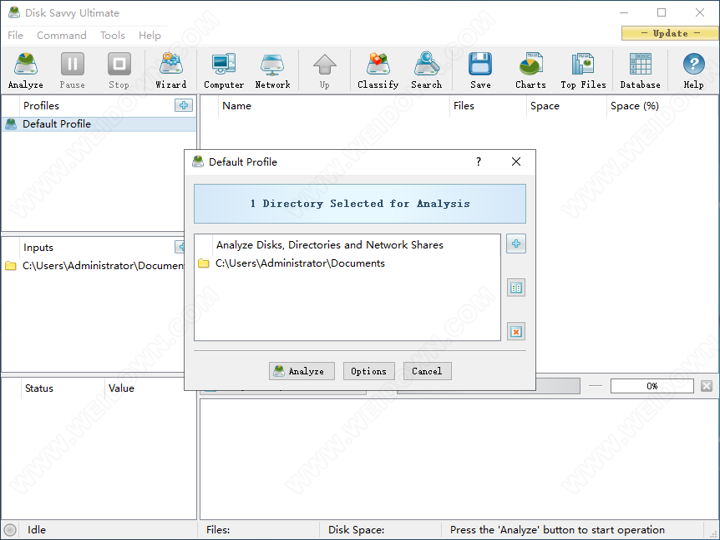Select Default Profile in Profiles list
The width and height of the screenshot is (720, 540).
(x=99, y=124)
